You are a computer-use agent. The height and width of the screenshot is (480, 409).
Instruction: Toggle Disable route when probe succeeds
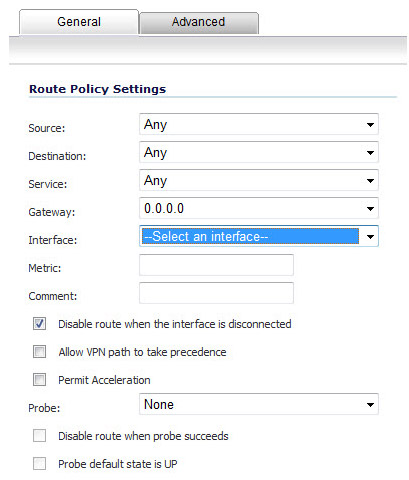(39, 436)
